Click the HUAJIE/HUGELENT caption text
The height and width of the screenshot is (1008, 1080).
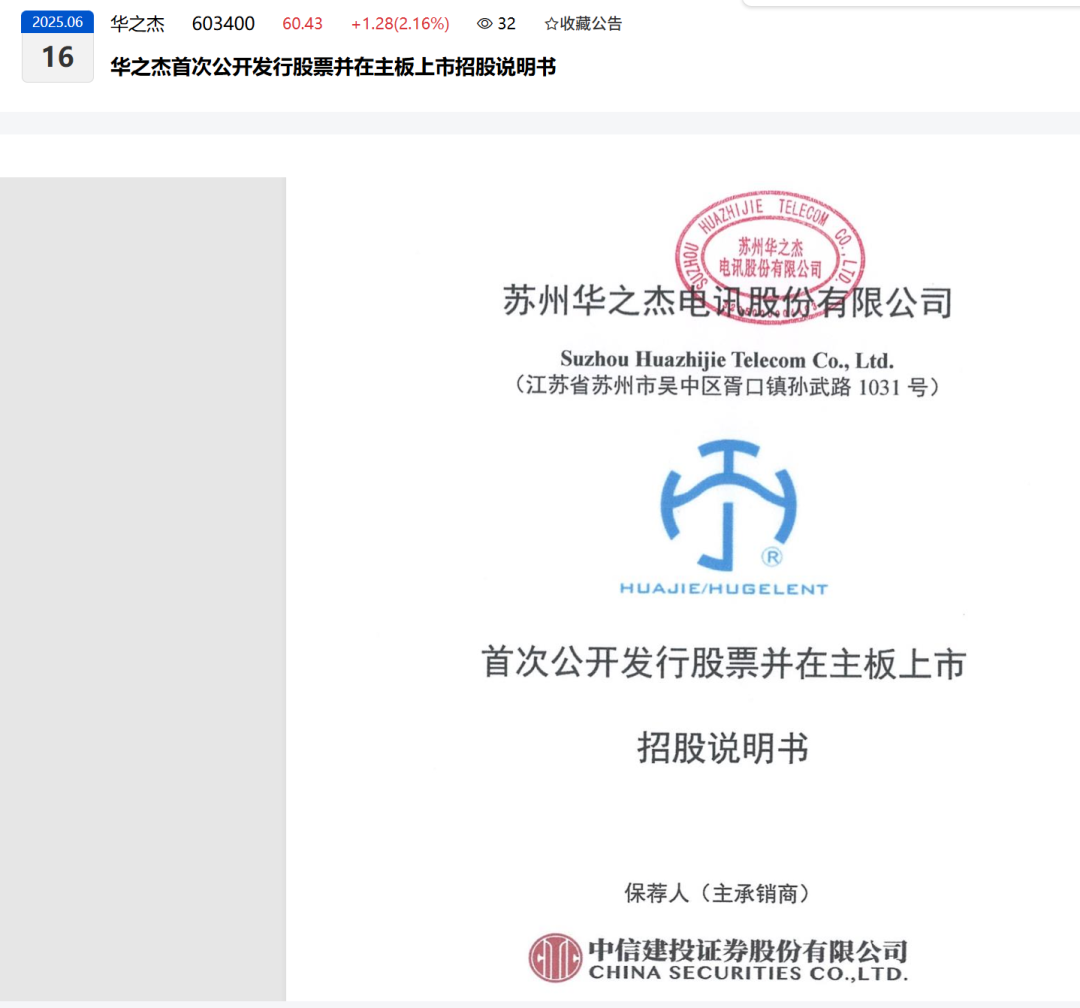(x=724, y=589)
